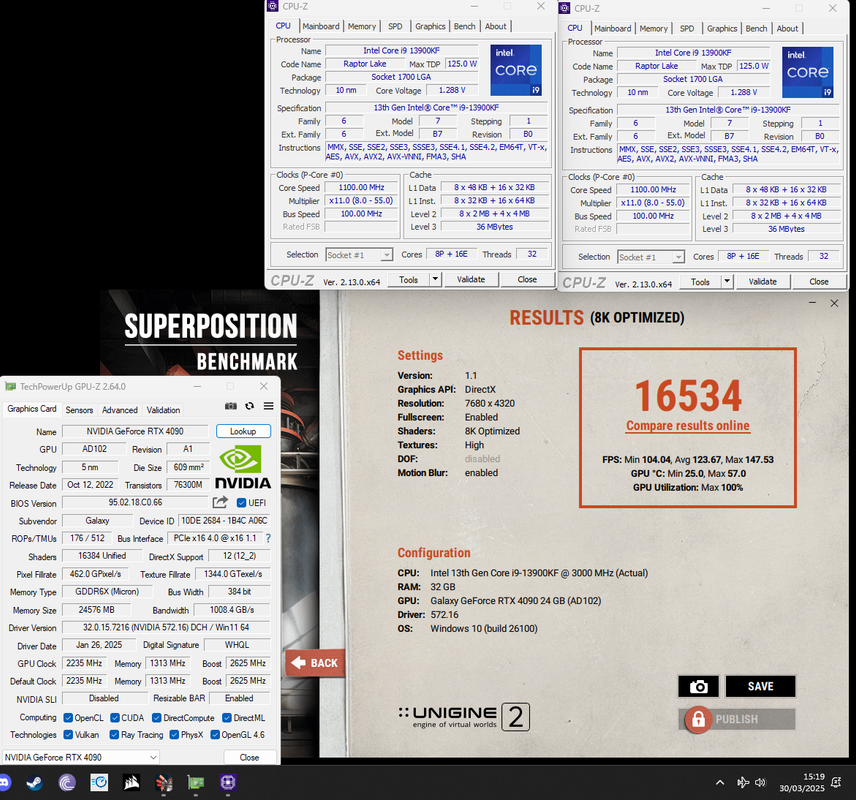Toggle the PhysX checkbox
Image resolution: width=856 pixels, height=800 pixels.
click(174, 734)
